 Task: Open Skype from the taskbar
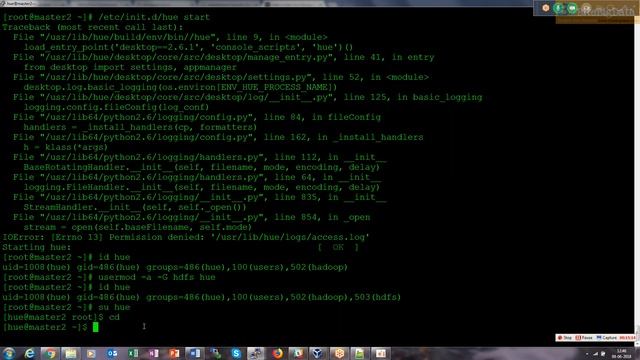click(x=236, y=353)
